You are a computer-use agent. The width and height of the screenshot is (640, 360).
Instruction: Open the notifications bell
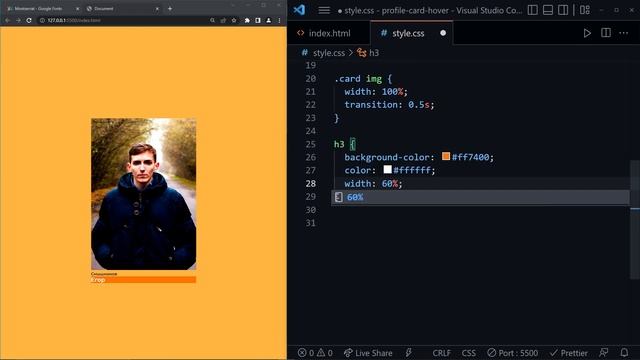pyautogui.click(x=624, y=353)
